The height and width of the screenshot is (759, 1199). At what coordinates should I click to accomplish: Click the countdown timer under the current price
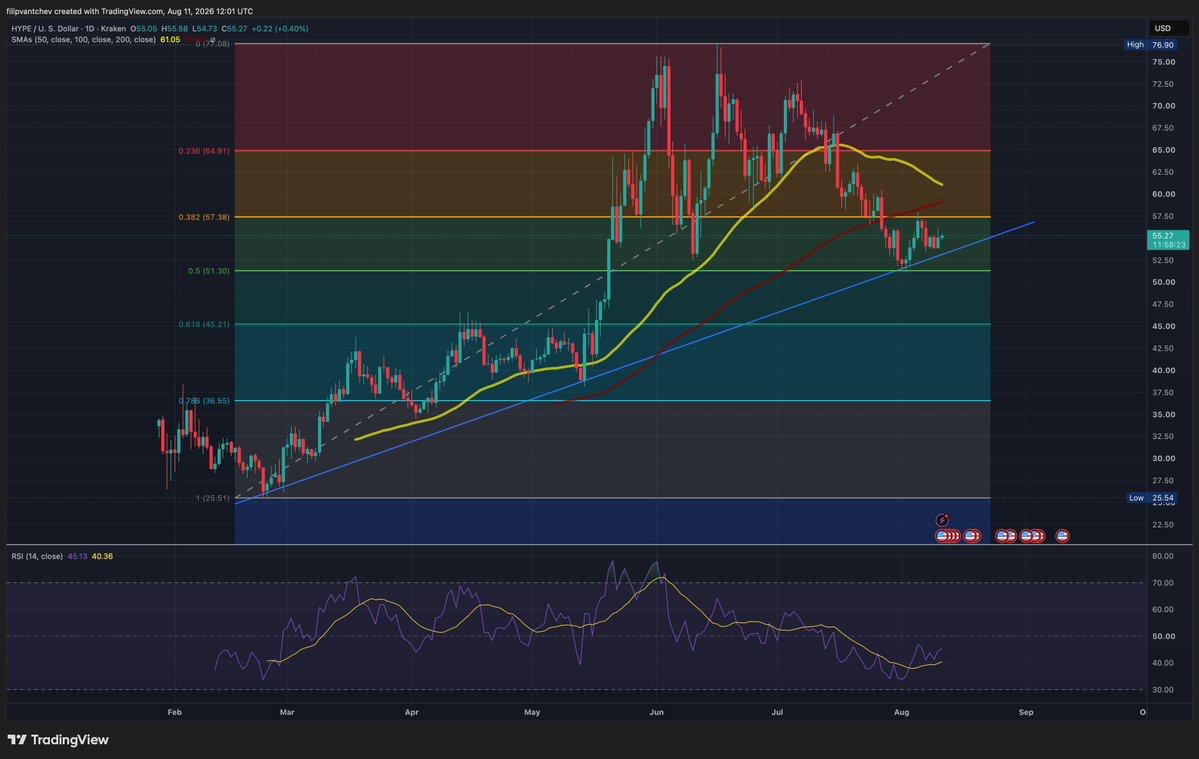1169,245
